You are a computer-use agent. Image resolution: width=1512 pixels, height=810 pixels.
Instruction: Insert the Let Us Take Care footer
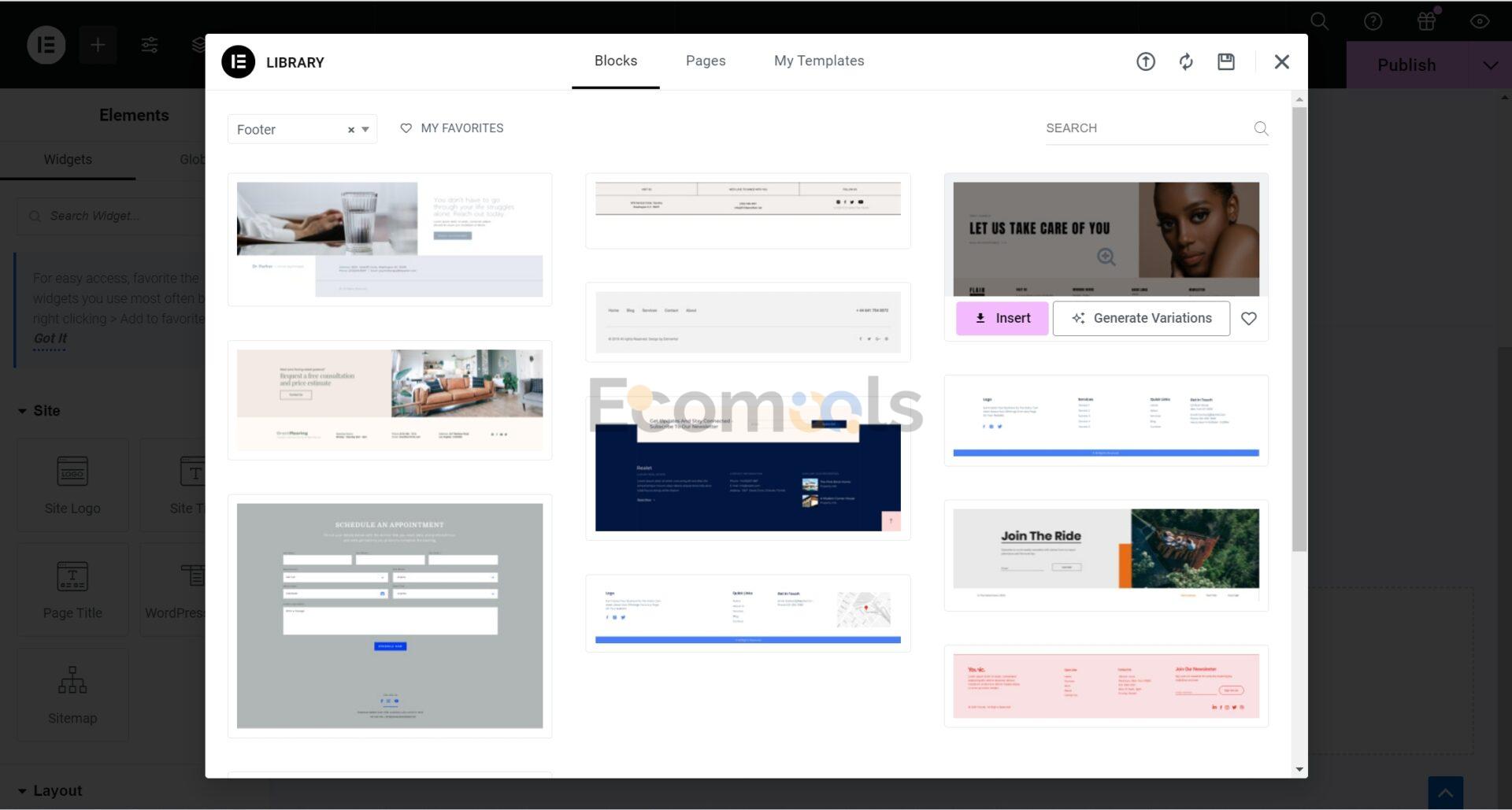pos(1002,318)
